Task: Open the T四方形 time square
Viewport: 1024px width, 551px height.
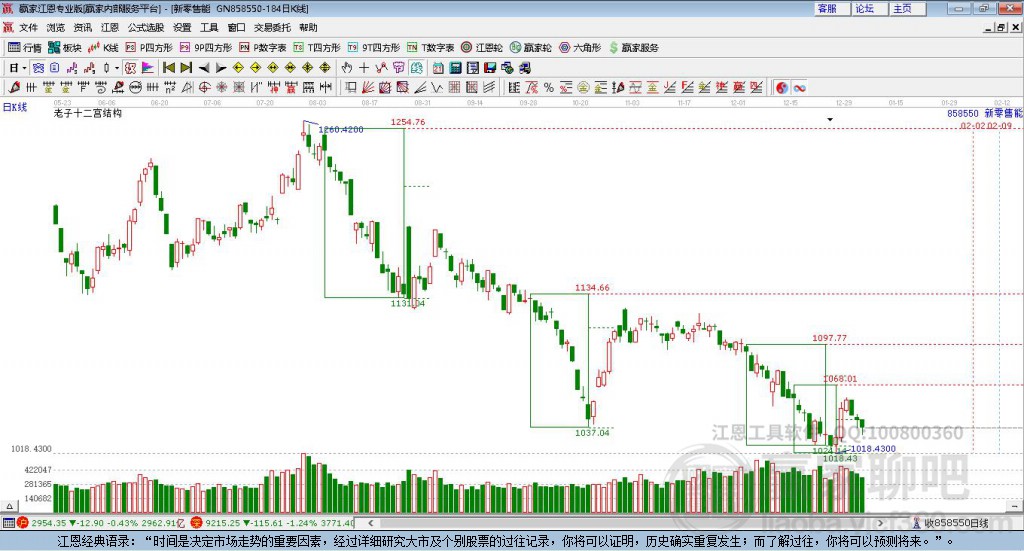Action: (x=317, y=48)
